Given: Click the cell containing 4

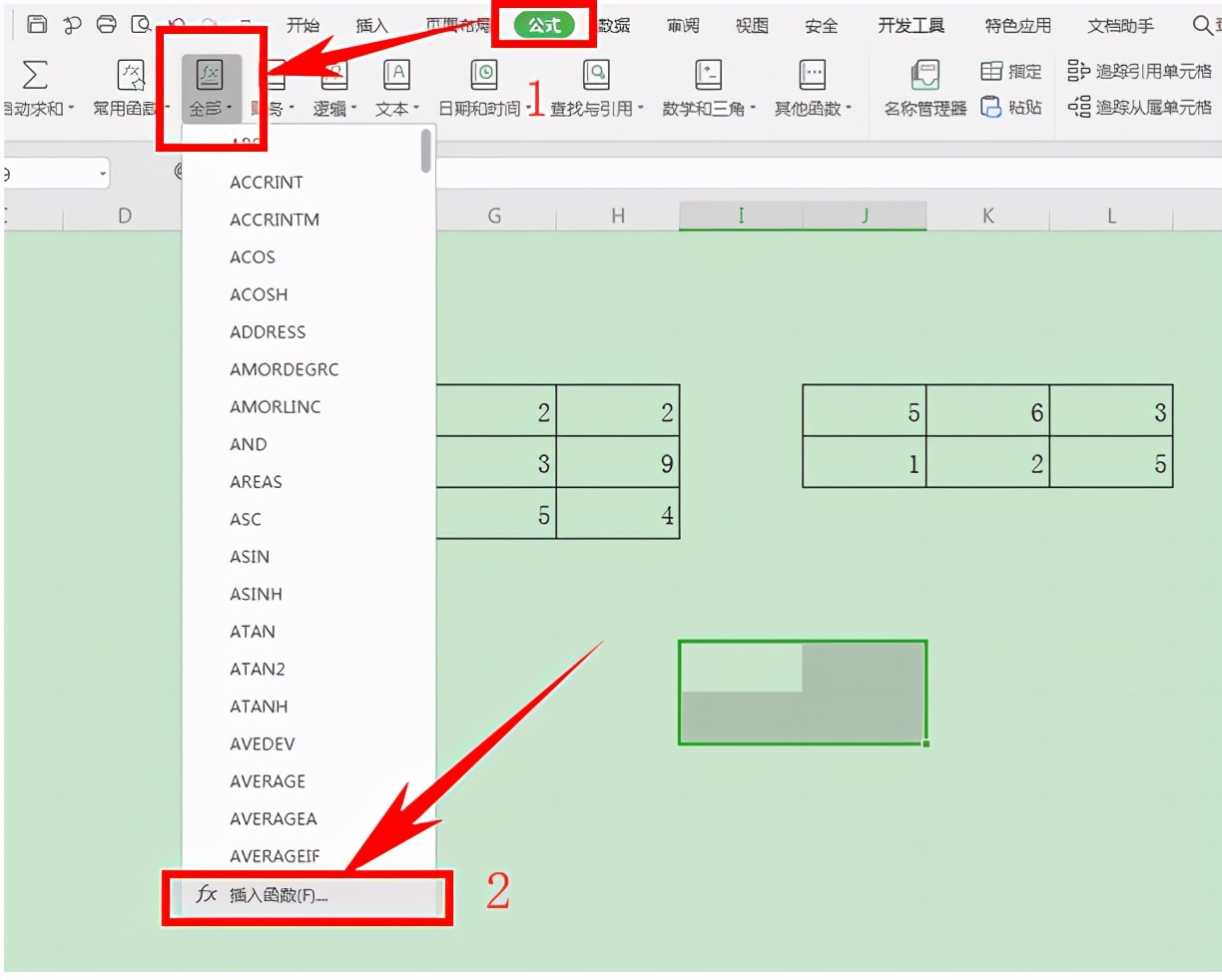Looking at the screenshot, I should click(618, 514).
